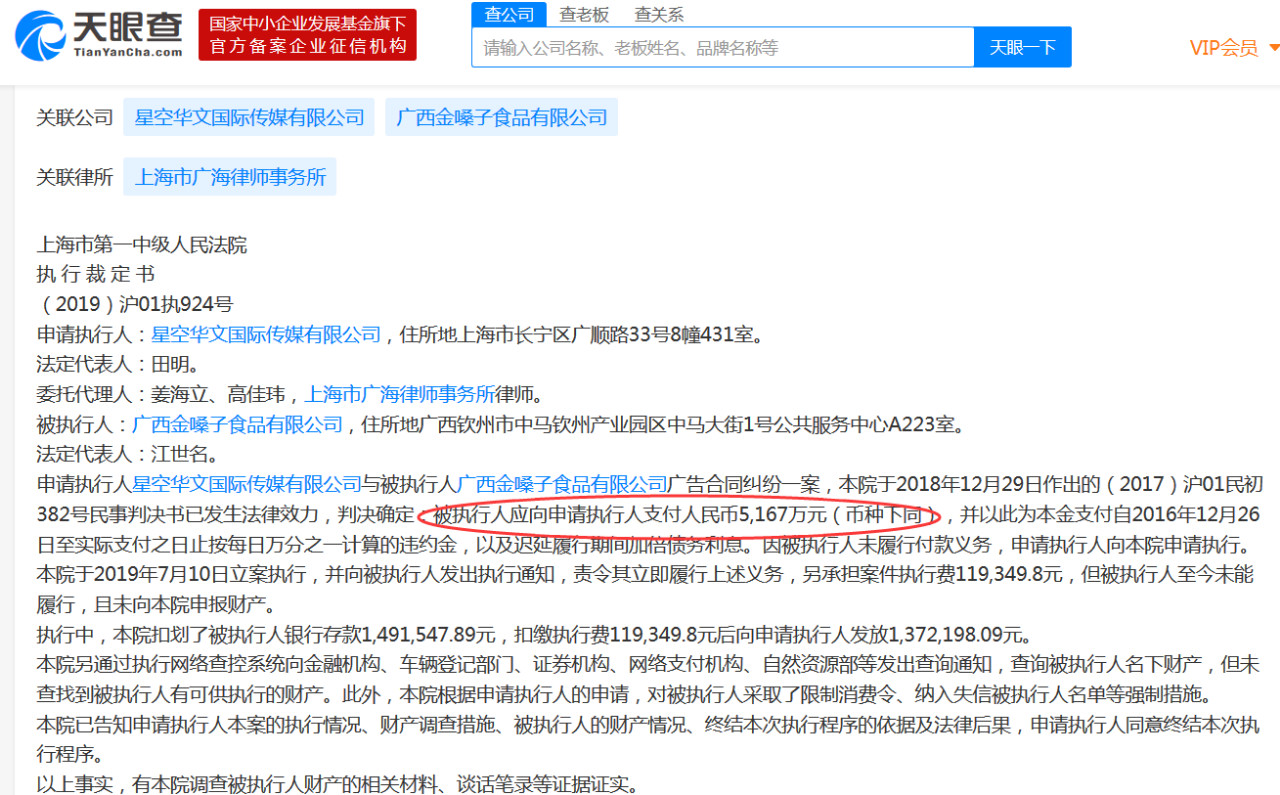Open 星空华文国际传媒有限公司 tag beside 关联公司
1280x795 pixels.
pos(249,117)
